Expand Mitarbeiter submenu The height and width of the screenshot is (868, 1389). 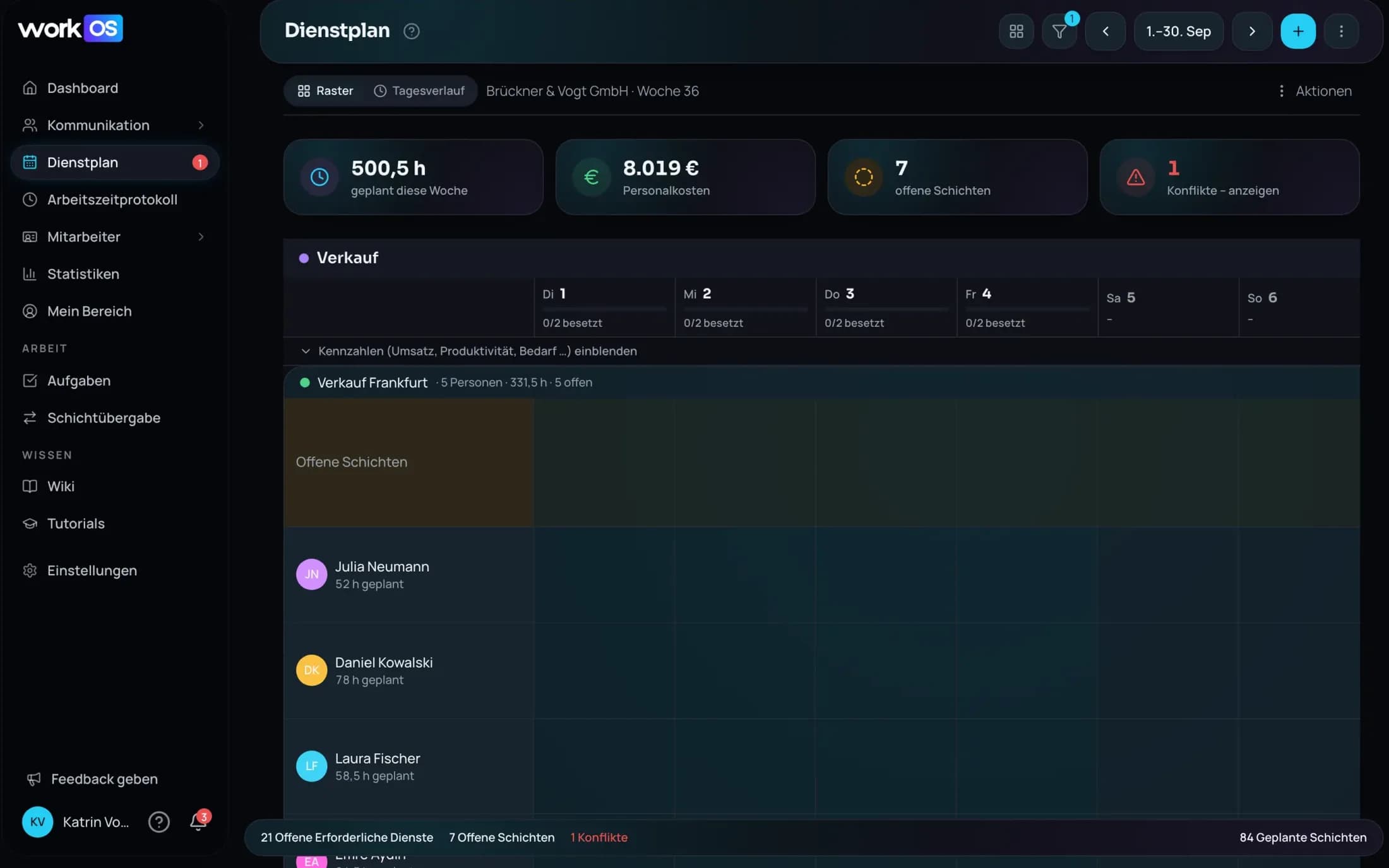pyautogui.click(x=201, y=237)
